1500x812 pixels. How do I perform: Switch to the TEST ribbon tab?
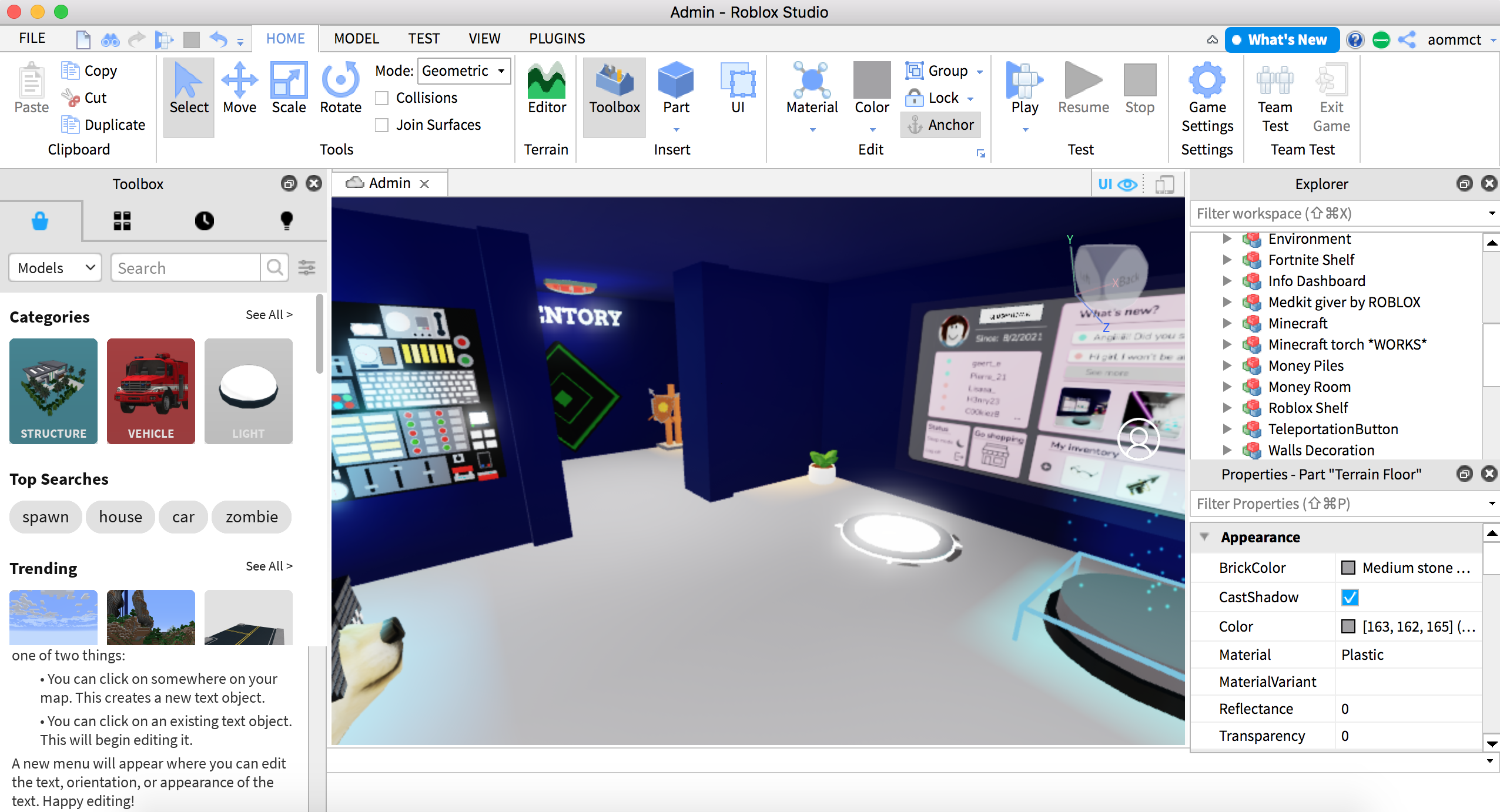[424, 39]
